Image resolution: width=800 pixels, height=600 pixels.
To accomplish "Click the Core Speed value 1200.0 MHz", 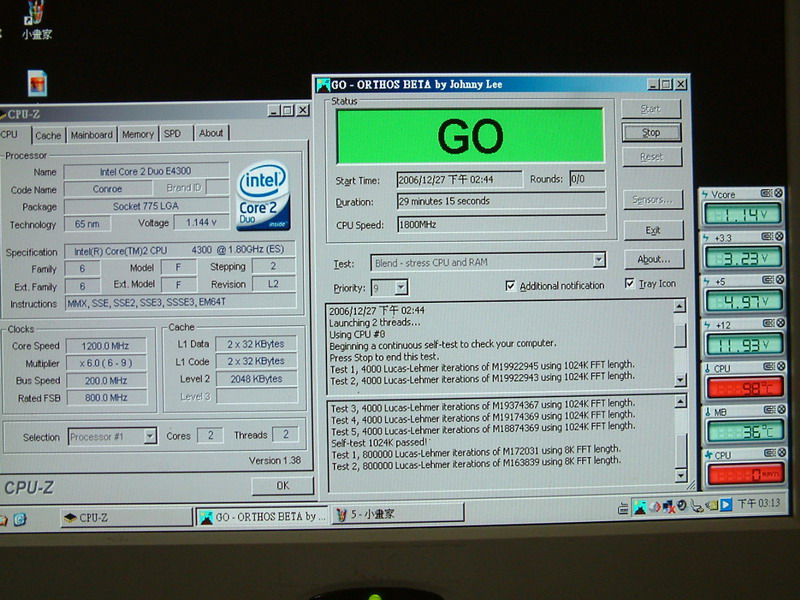I will pyautogui.click(x=106, y=346).
